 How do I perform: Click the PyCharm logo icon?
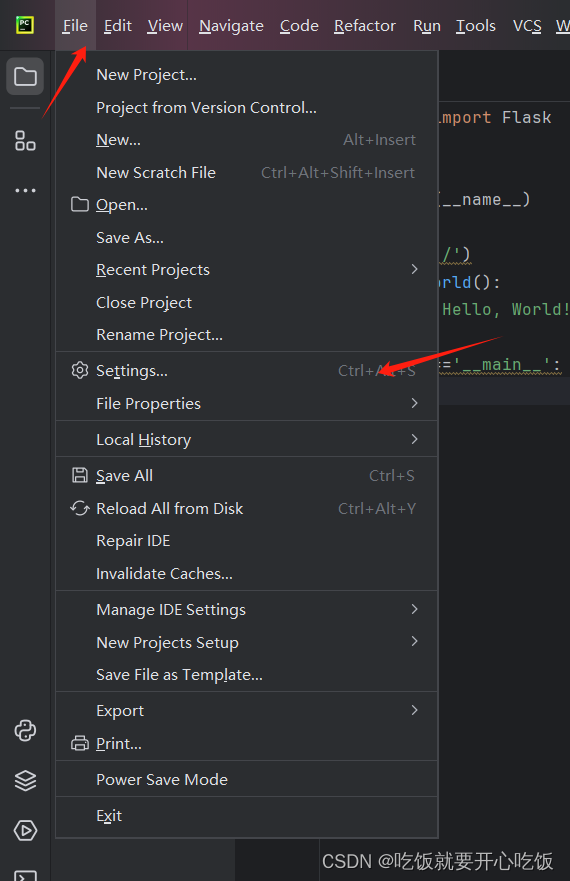point(25,25)
